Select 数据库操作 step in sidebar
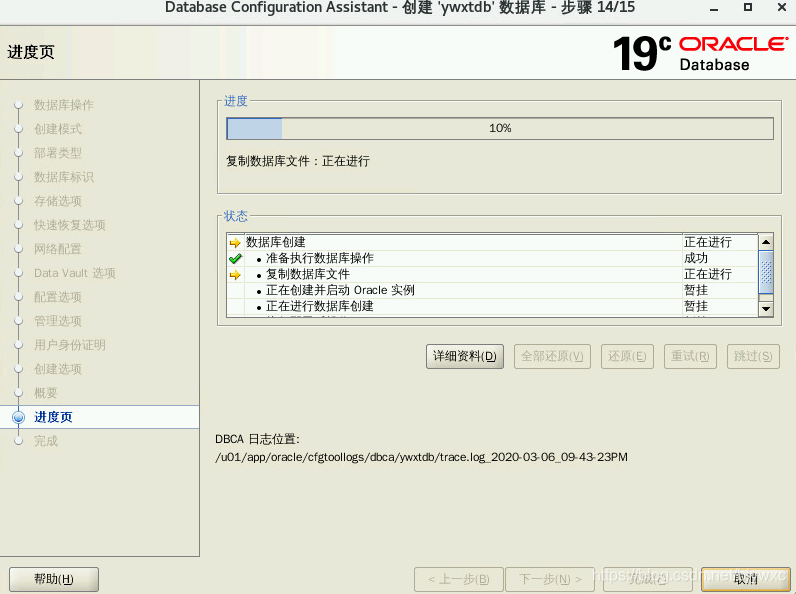 click(63, 105)
